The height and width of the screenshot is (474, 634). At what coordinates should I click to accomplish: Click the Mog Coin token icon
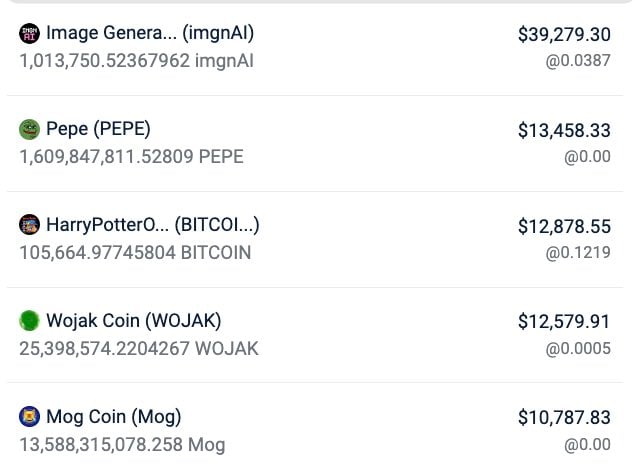30,417
